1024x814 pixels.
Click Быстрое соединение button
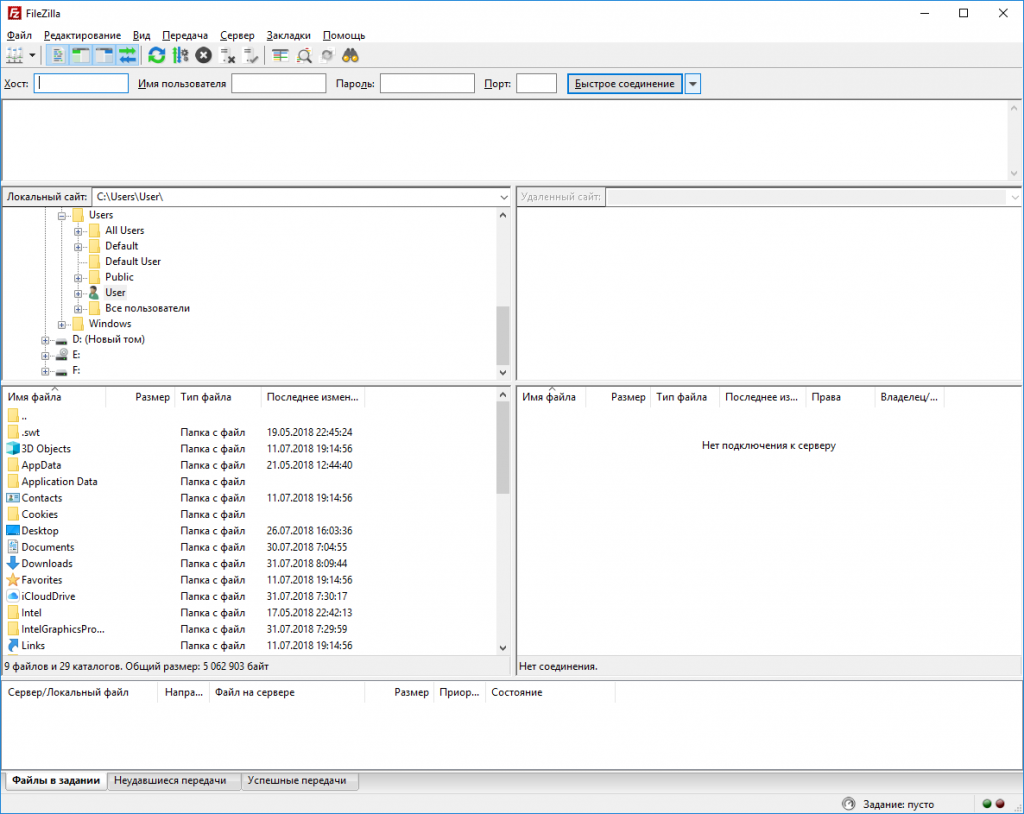pos(624,84)
